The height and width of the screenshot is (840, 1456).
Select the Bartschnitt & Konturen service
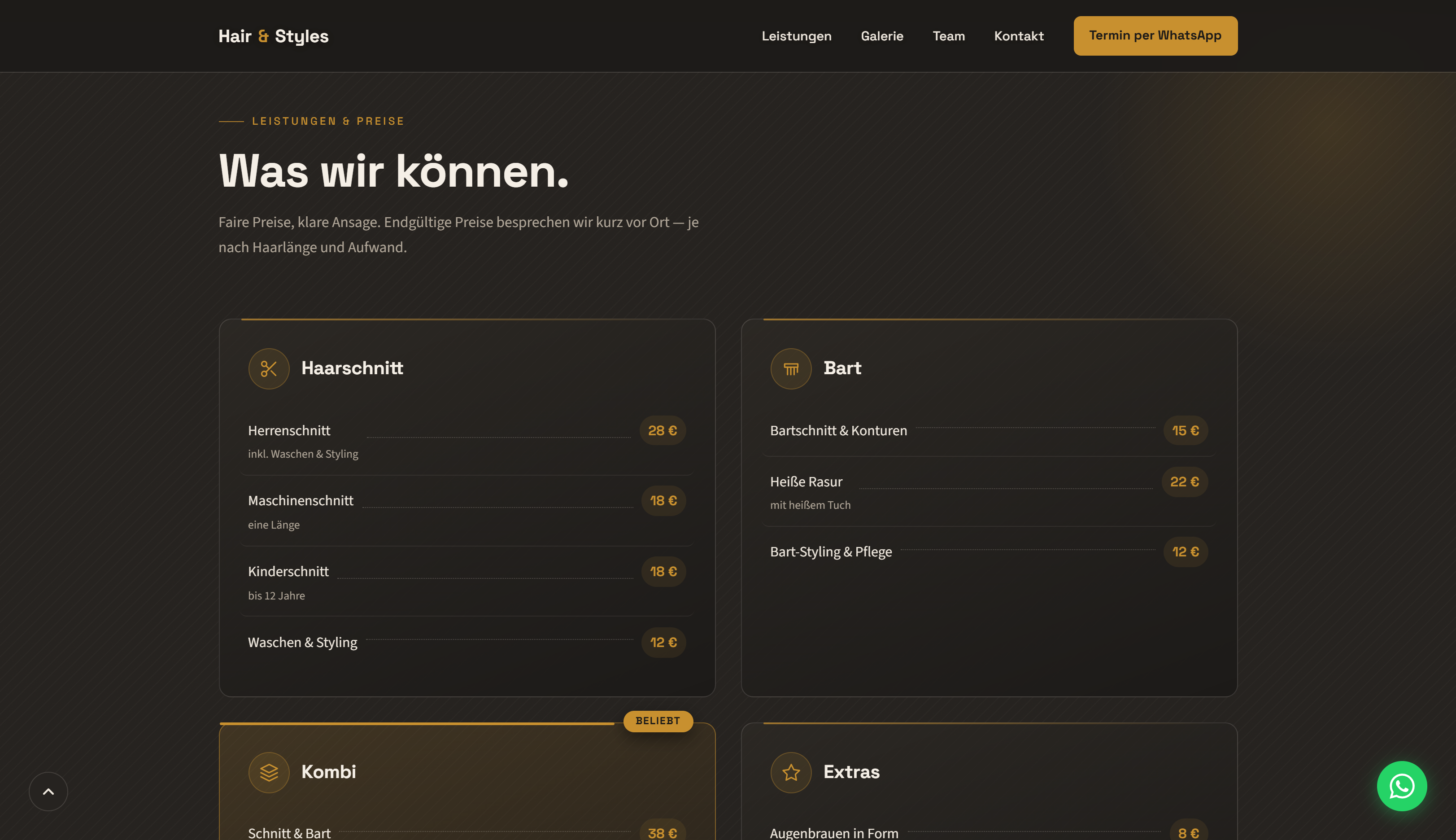click(x=838, y=430)
